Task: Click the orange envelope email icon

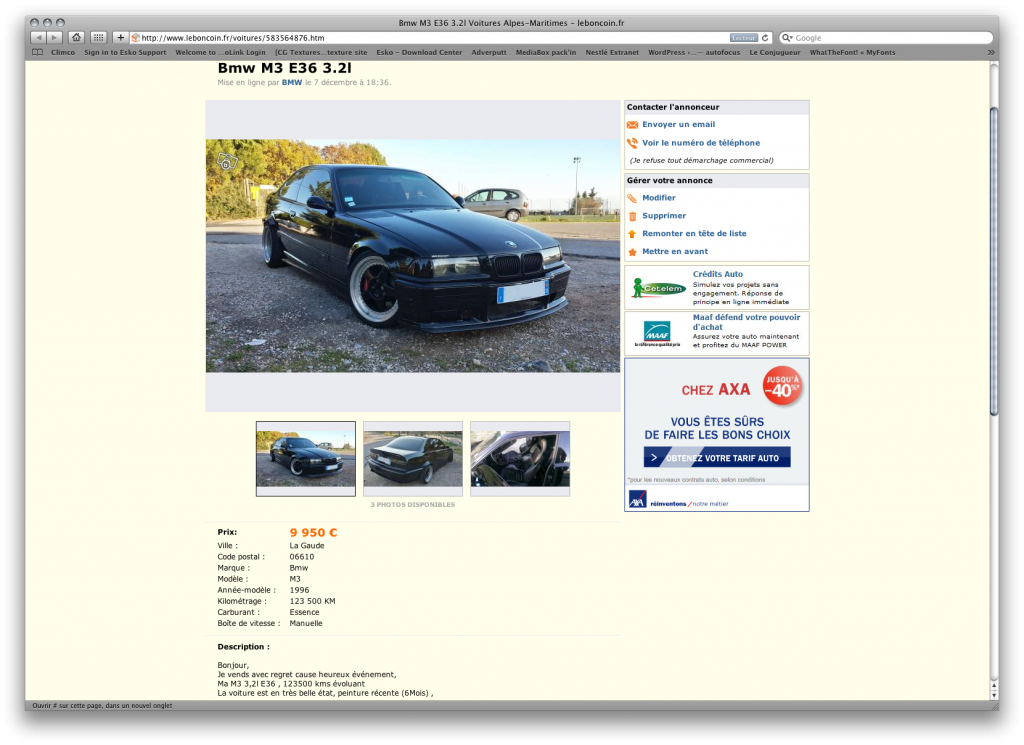Action: tap(632, 125)
